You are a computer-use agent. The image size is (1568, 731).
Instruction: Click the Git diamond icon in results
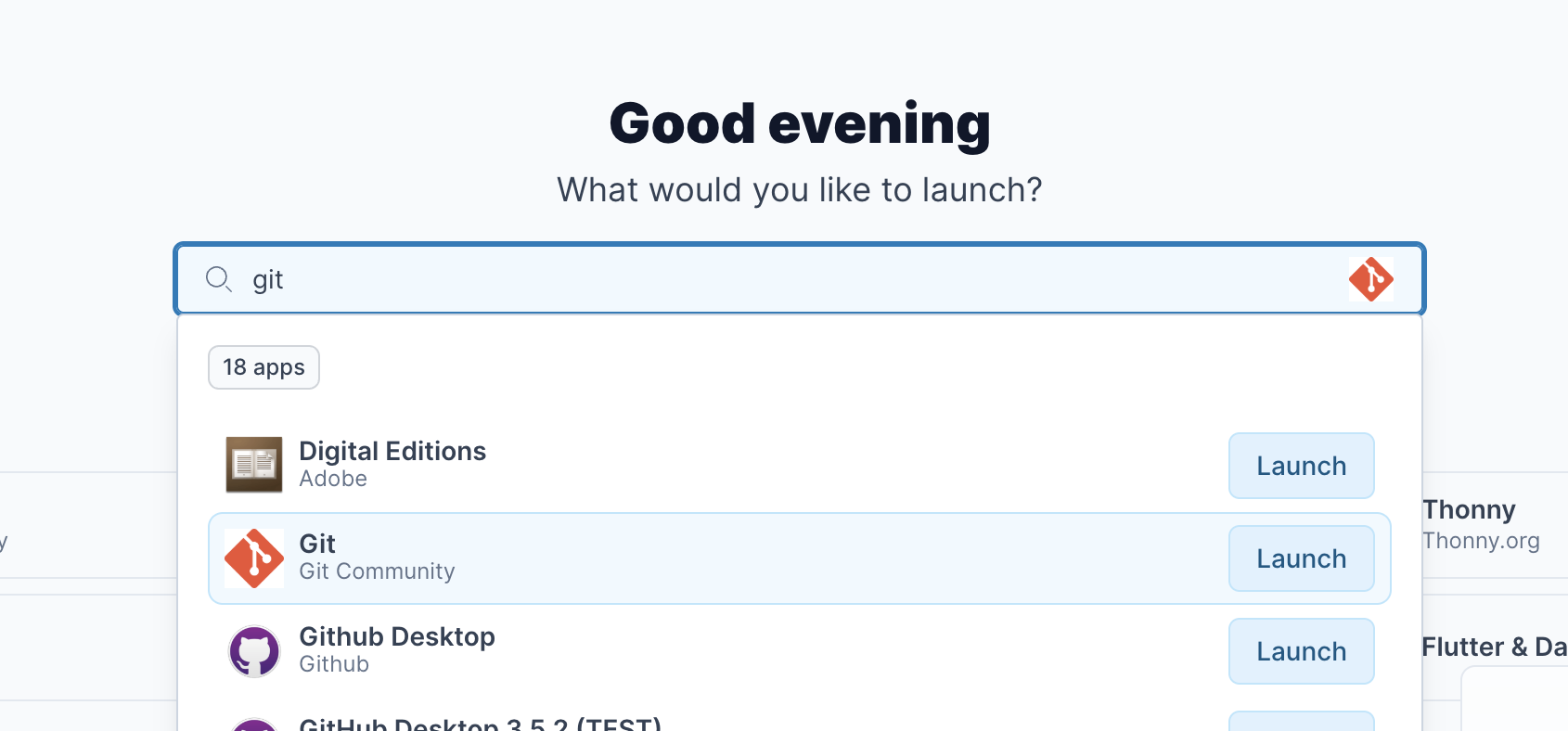tap(254, 558)
